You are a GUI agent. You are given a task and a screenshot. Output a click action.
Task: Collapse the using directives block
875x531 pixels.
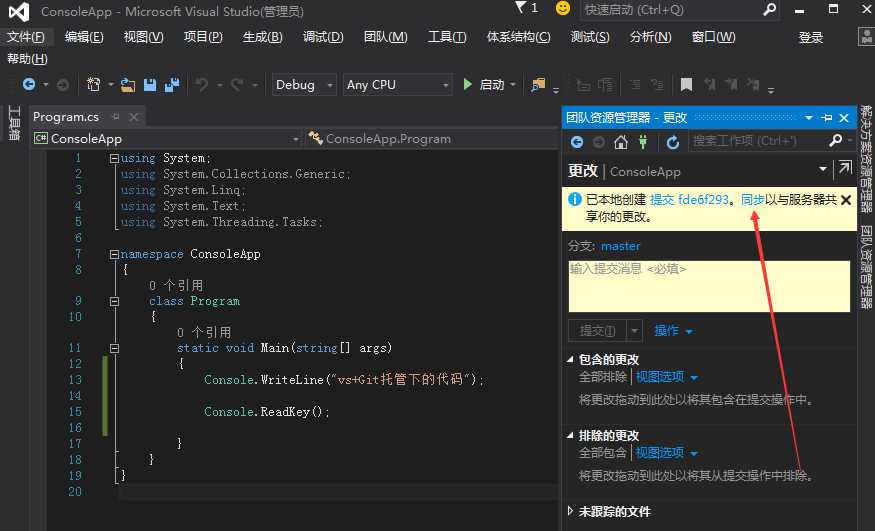click(114, 158)
